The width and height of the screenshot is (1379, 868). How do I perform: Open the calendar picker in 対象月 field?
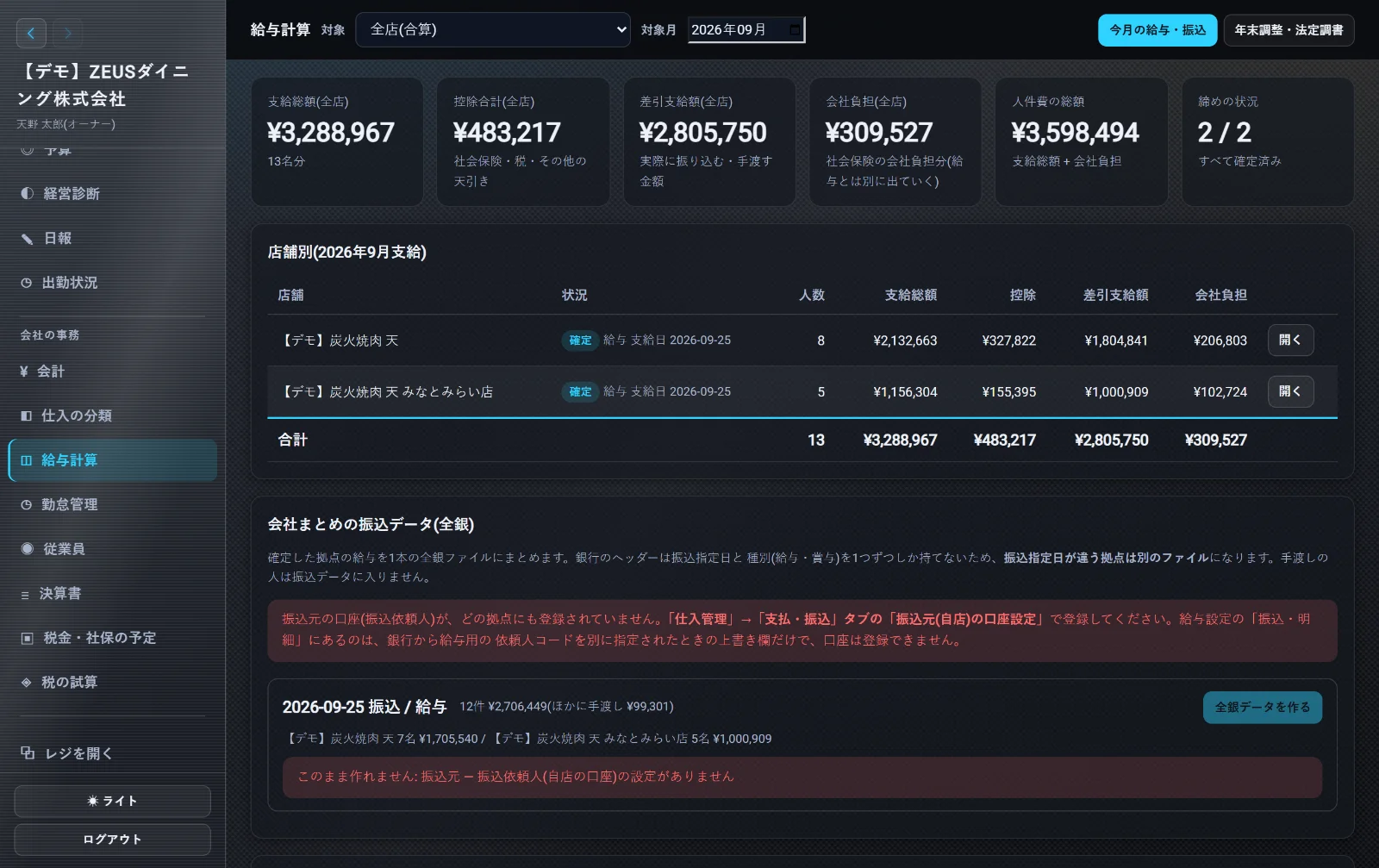point(795,30)
